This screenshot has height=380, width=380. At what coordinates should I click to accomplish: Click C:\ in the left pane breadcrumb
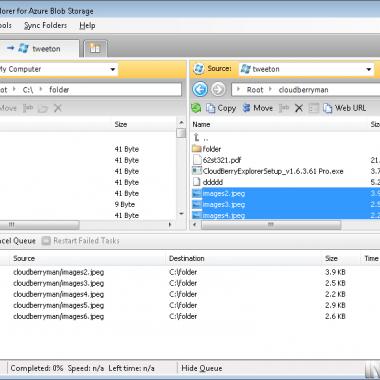click(x=28, y=90)
